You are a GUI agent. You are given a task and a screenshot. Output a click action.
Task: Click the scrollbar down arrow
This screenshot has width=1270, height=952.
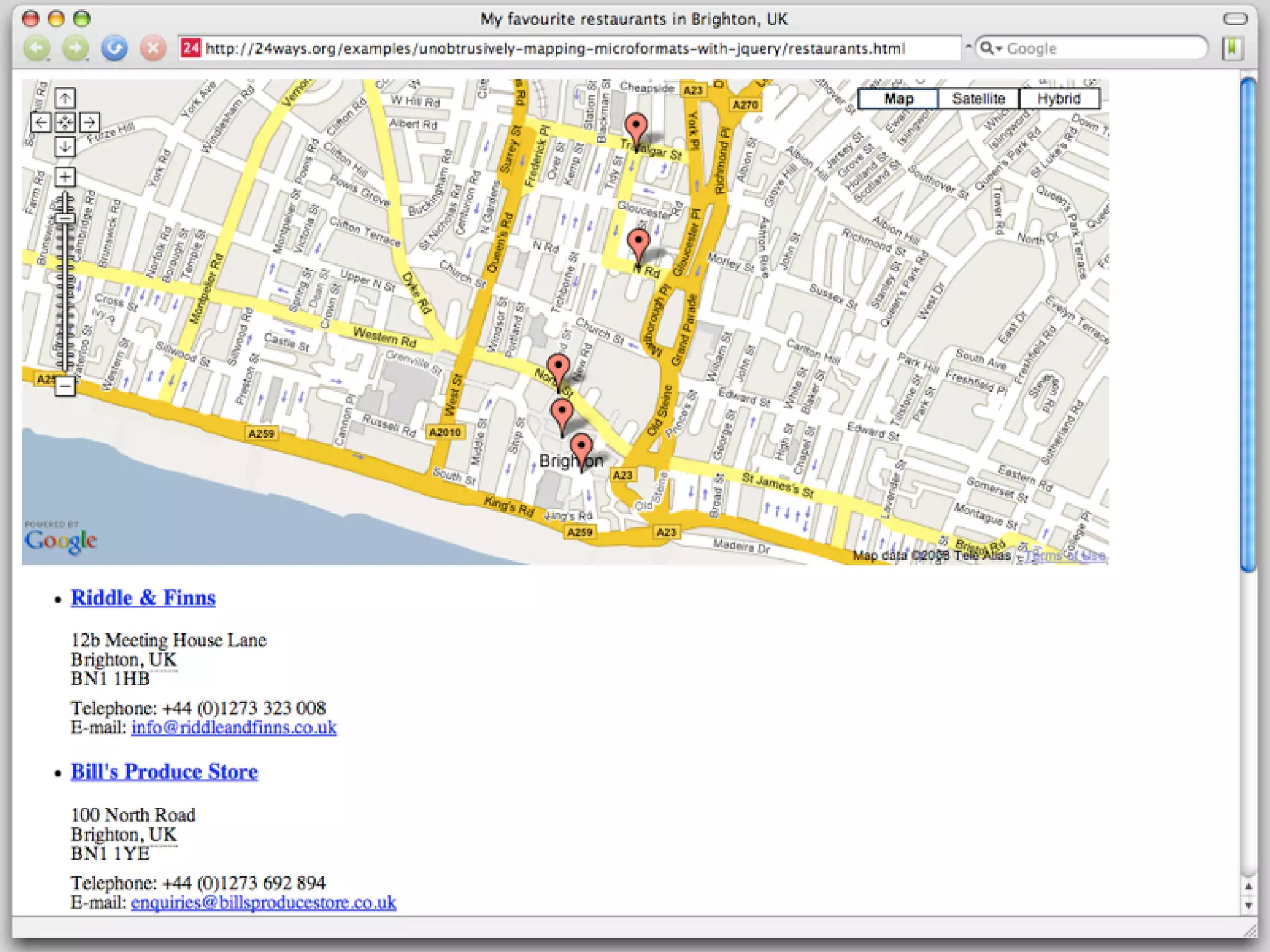coord(1248,906)
